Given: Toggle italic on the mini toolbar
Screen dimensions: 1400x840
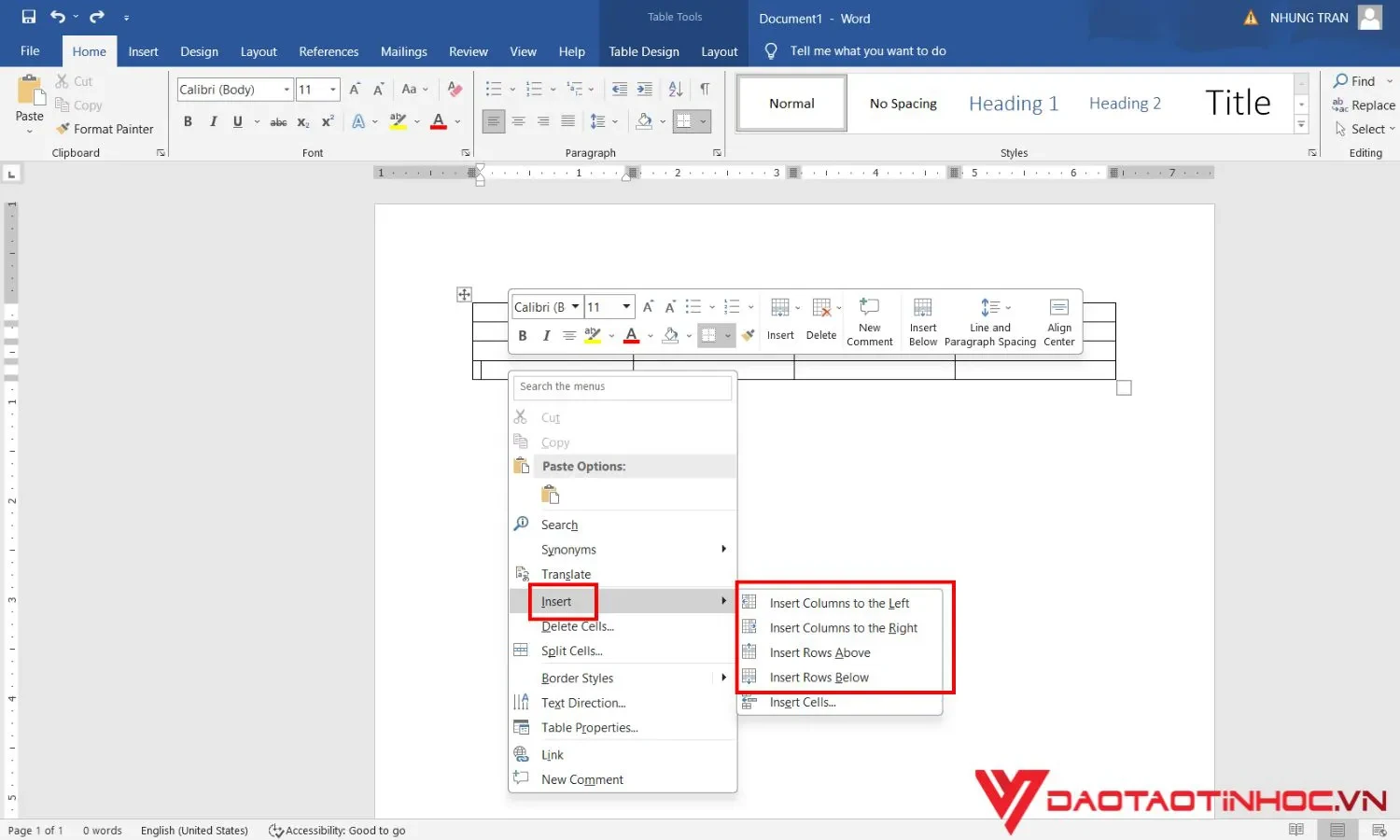Looking at the screenshot, I should (x=546, y=335).
